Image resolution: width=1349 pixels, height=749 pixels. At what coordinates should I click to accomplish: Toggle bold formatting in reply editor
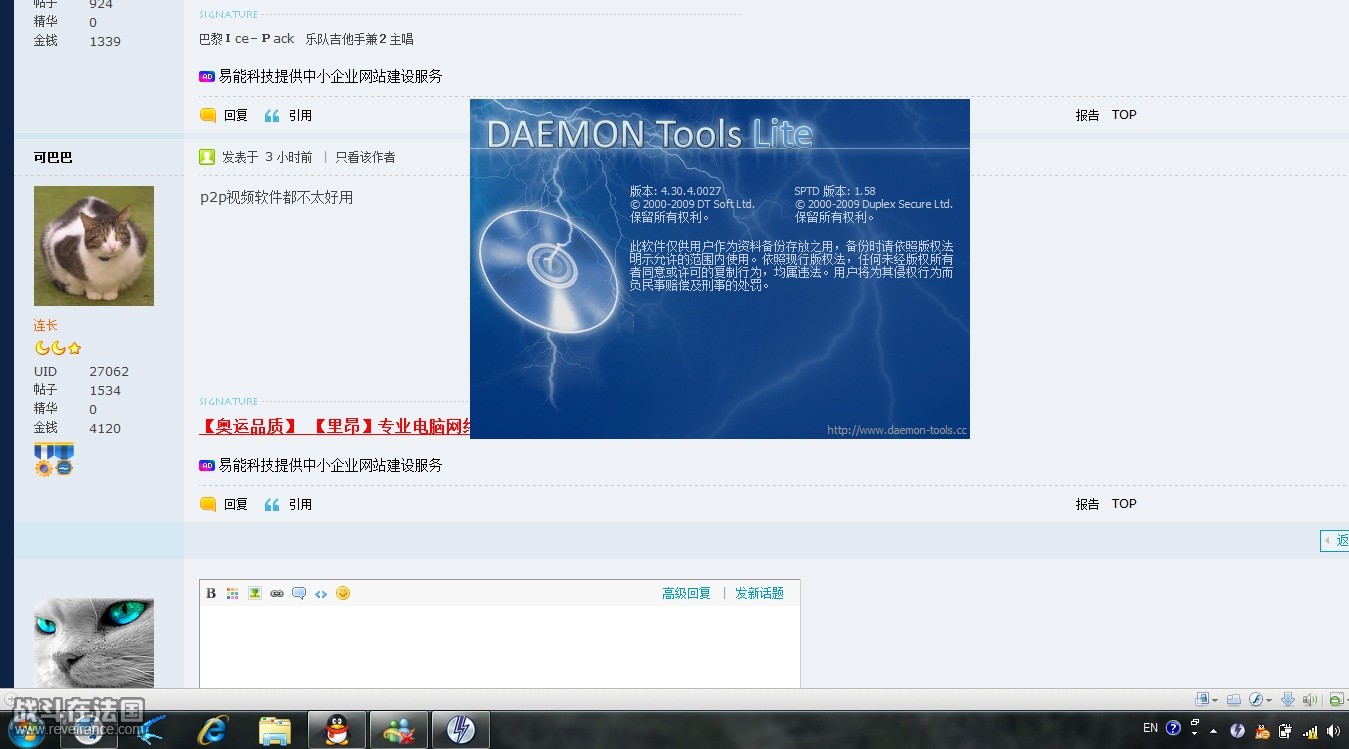click(x=211, y=593)
